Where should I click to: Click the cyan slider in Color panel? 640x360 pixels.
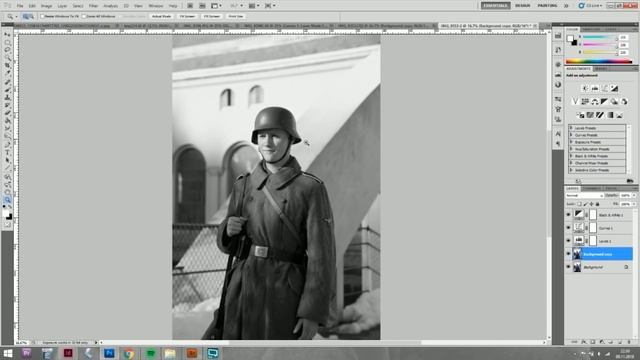(x=600, y=37)
